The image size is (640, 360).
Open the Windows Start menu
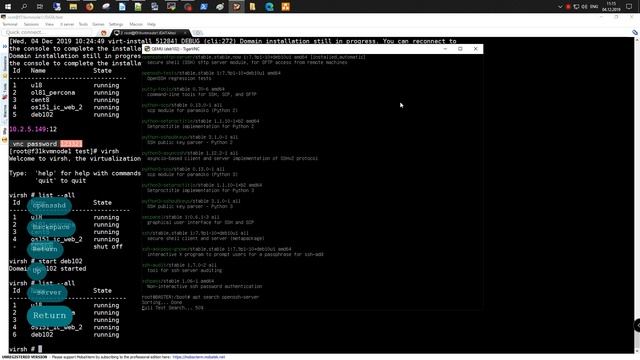click(8, 7)
